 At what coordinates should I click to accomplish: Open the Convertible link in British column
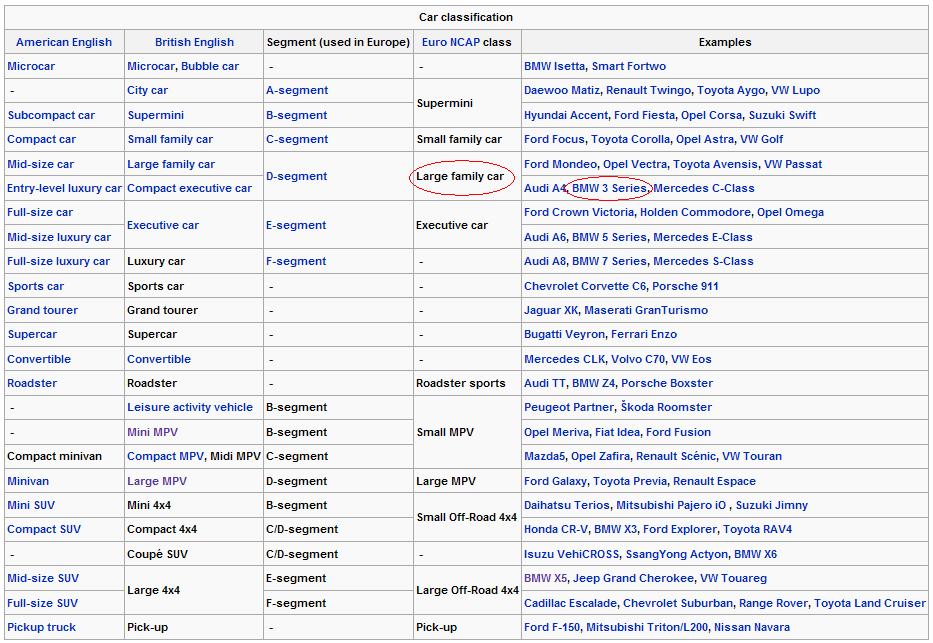159,359
